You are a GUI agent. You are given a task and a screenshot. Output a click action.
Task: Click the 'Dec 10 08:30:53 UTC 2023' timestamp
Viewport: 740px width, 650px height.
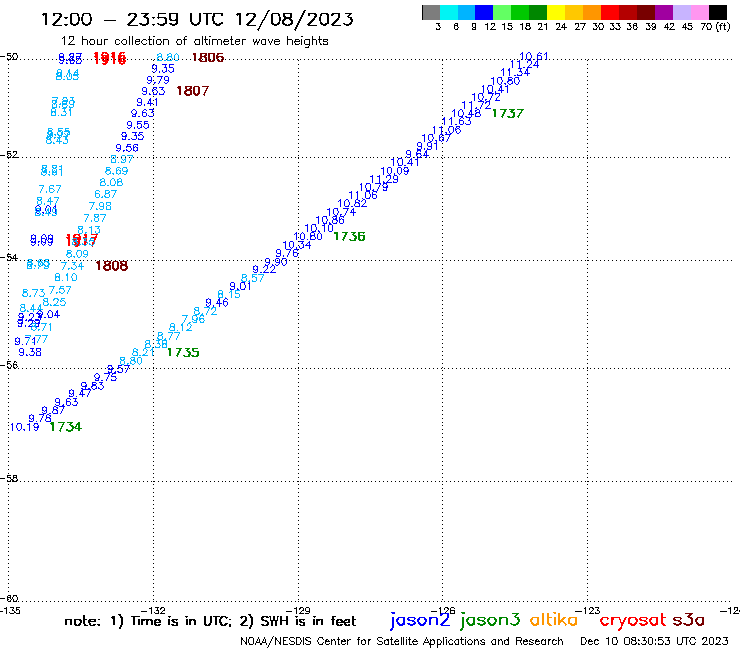654,641
